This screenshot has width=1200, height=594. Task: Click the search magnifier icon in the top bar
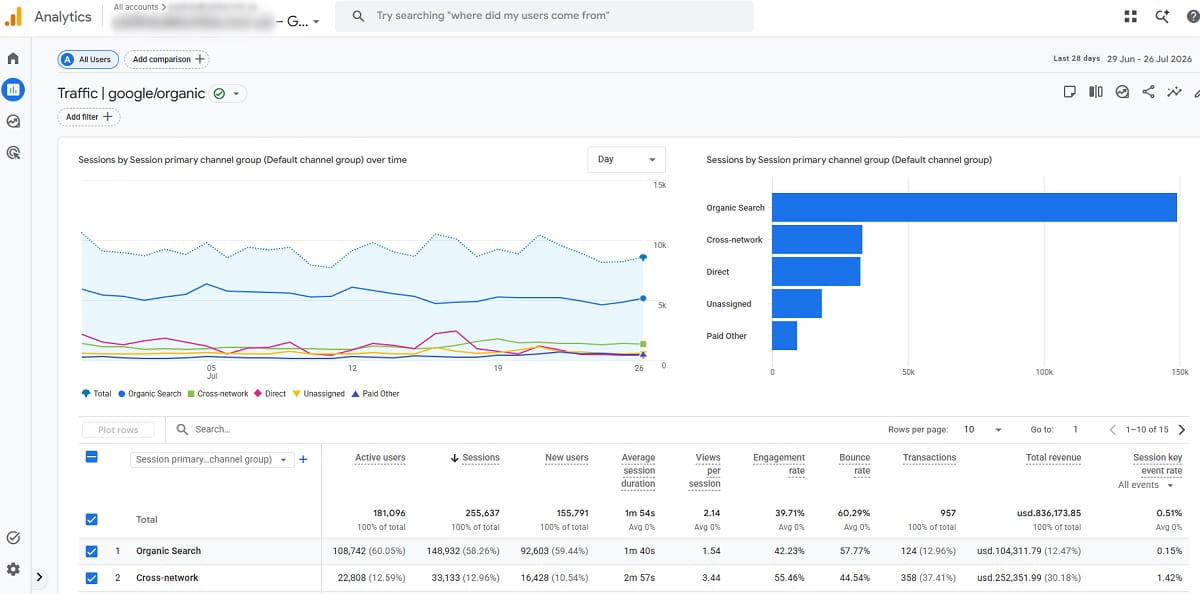tap(358, 16)
